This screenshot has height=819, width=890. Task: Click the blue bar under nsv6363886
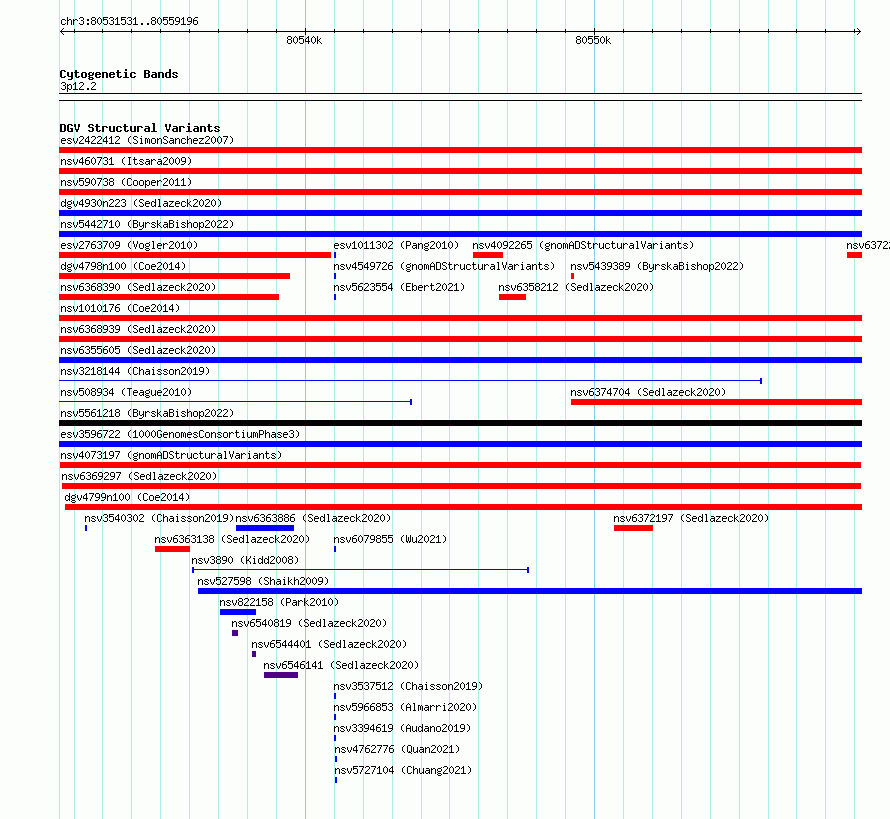coord(265,528)
